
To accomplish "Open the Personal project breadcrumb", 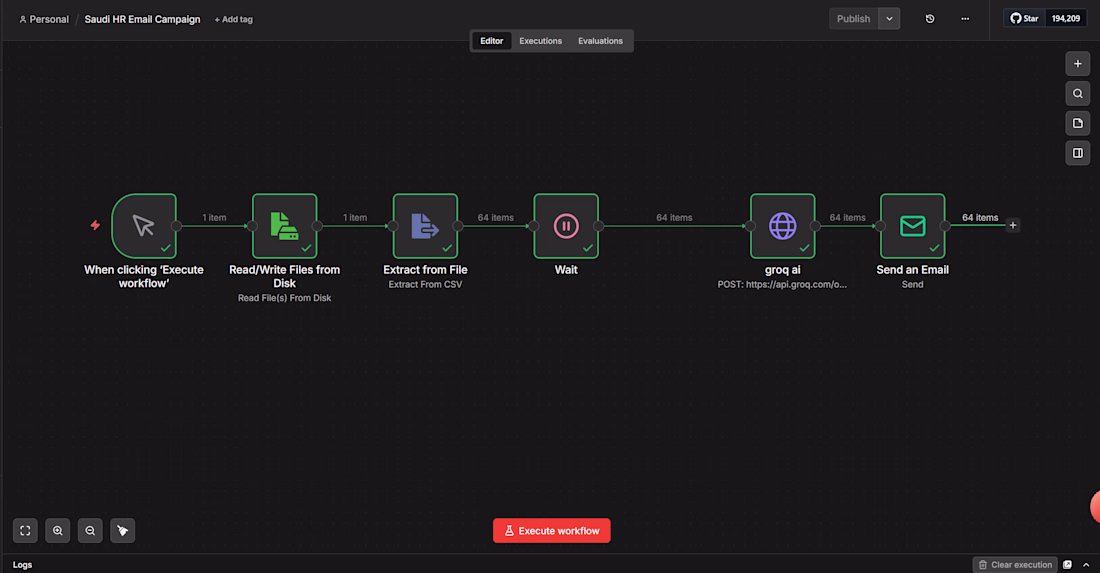I will click(43, 20).
